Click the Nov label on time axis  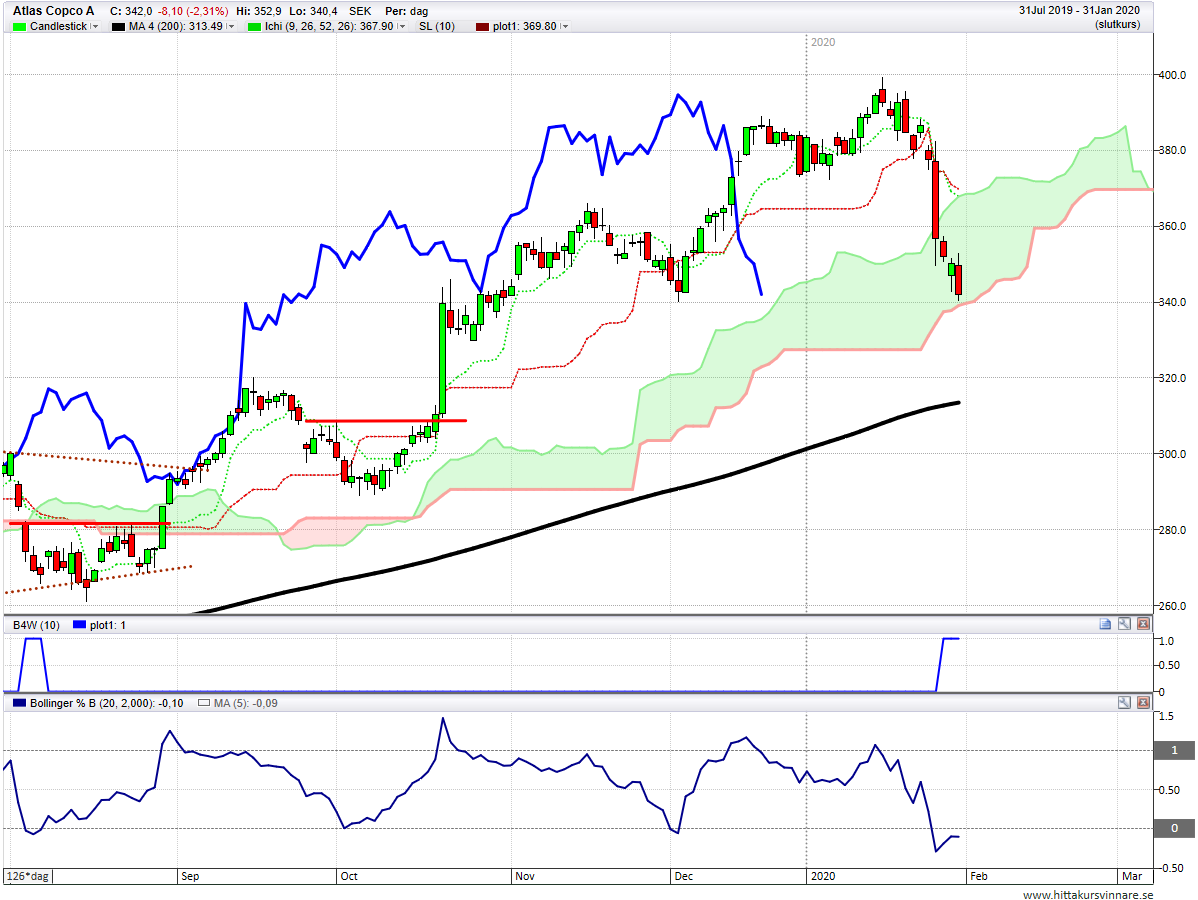coord(525,876)
